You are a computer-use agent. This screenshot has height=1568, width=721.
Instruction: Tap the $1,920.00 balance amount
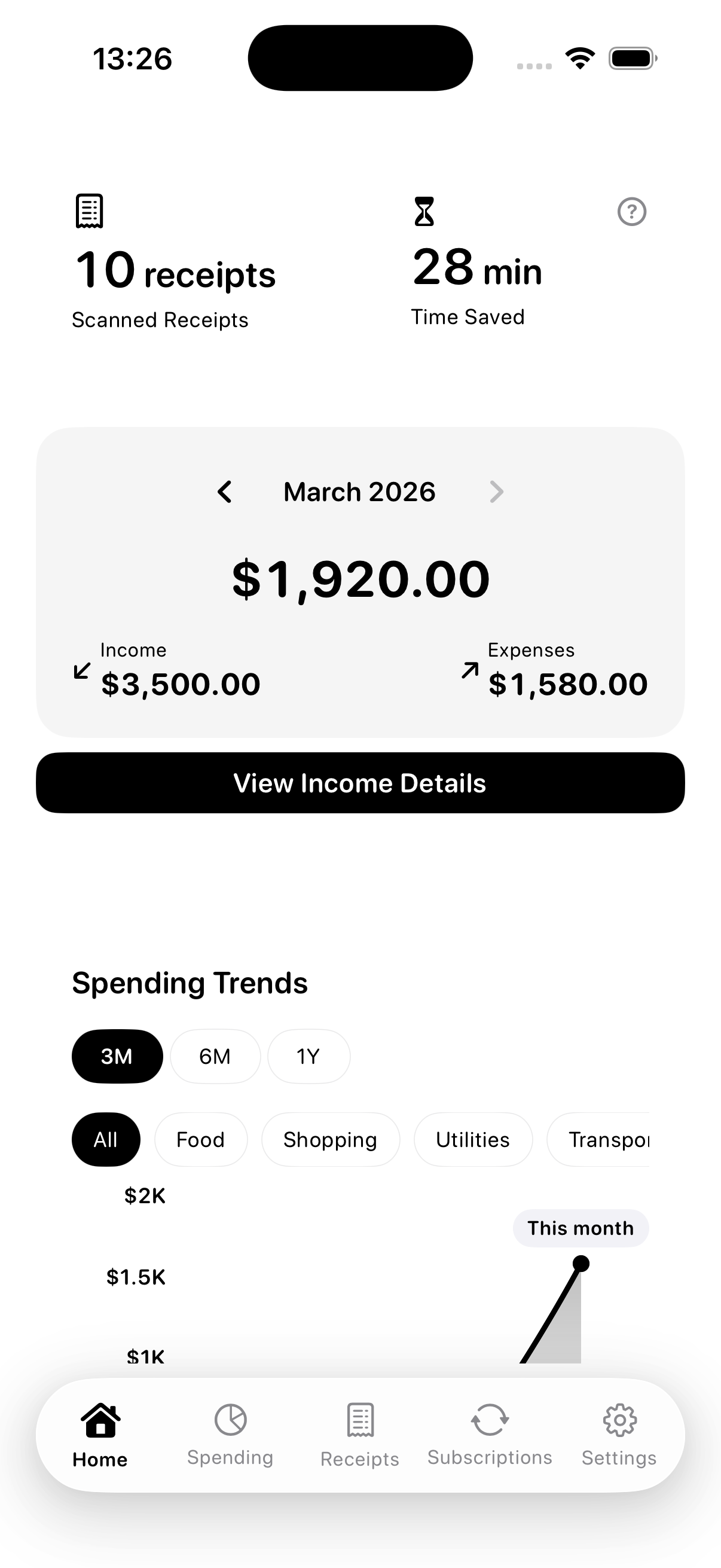[360, 579]
